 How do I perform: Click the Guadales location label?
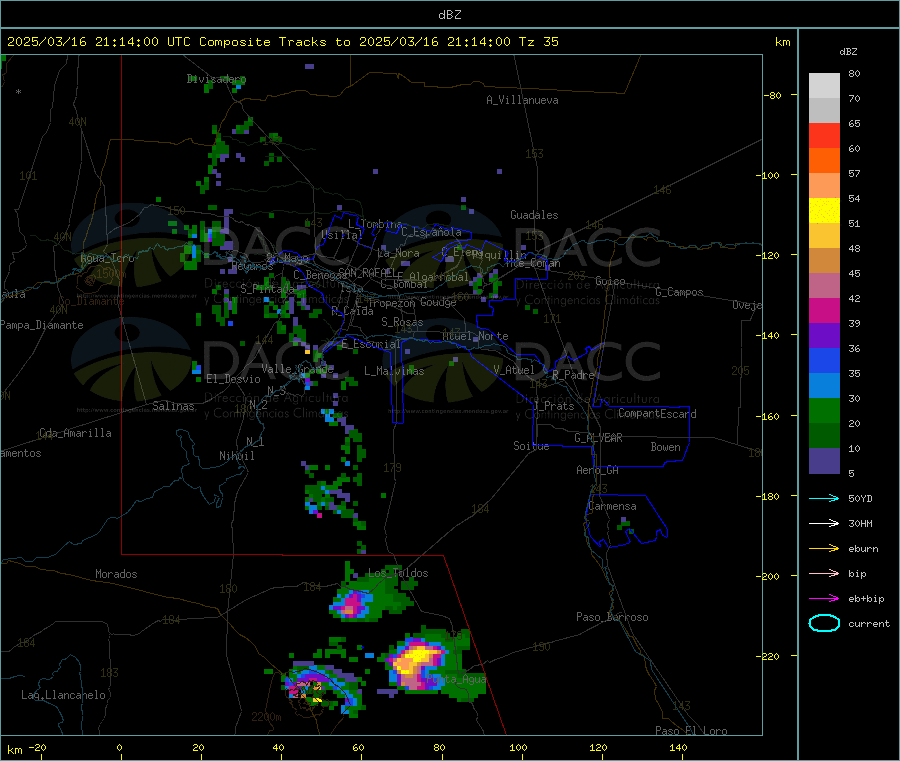coord(534,215)
